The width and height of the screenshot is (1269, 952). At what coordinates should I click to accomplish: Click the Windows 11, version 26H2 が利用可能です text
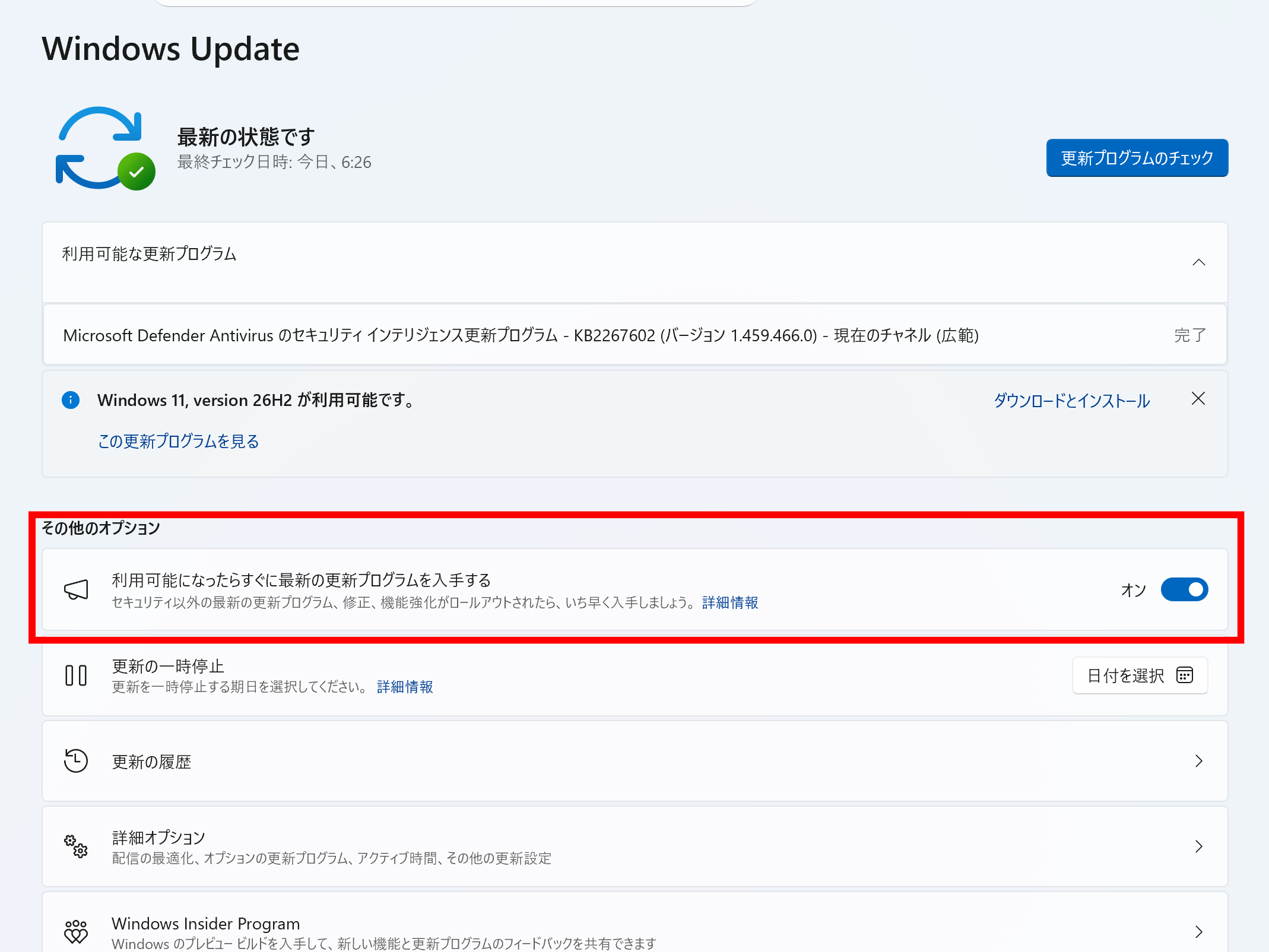click(256, 400)
